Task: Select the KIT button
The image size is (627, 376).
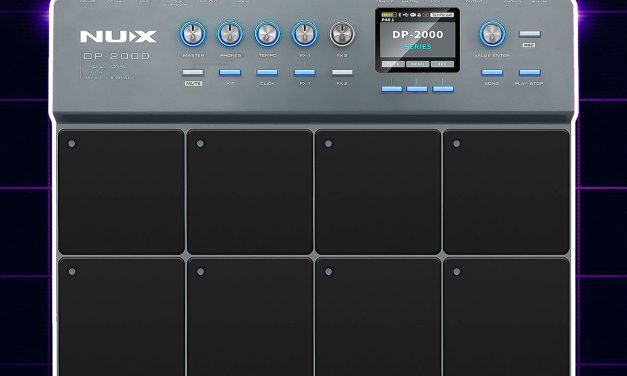Action: coord(230,72)
